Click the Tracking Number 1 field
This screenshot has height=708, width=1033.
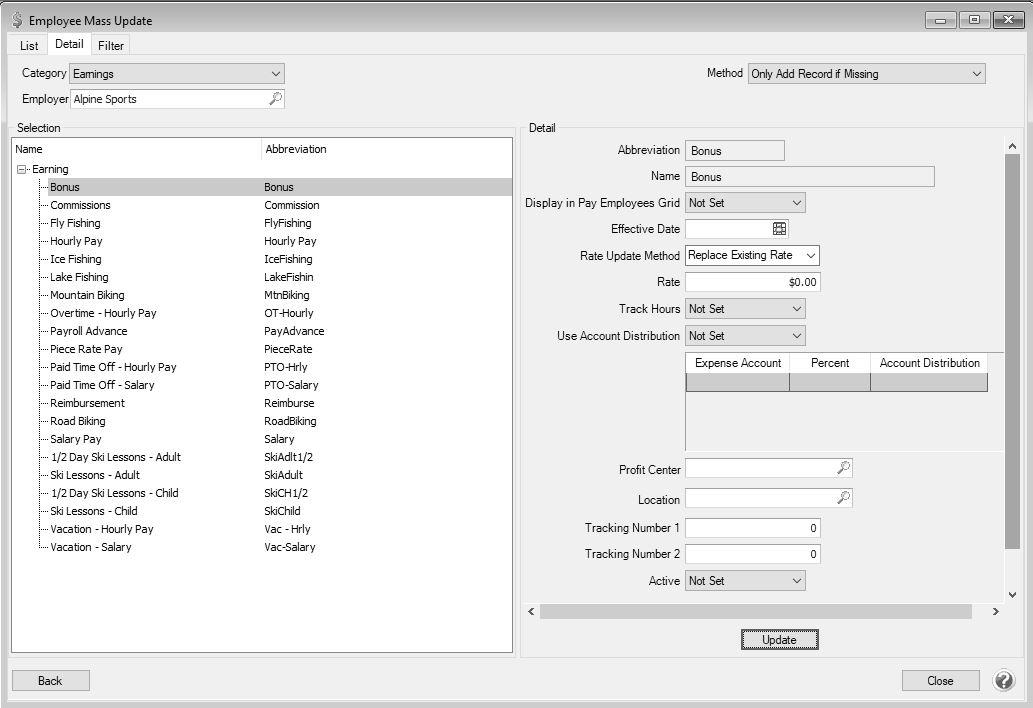tap(752, 528)
